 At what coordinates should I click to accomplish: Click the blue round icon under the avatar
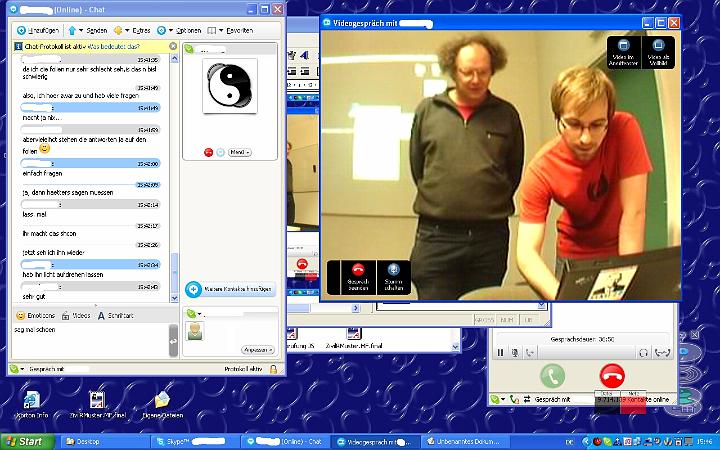220,152
